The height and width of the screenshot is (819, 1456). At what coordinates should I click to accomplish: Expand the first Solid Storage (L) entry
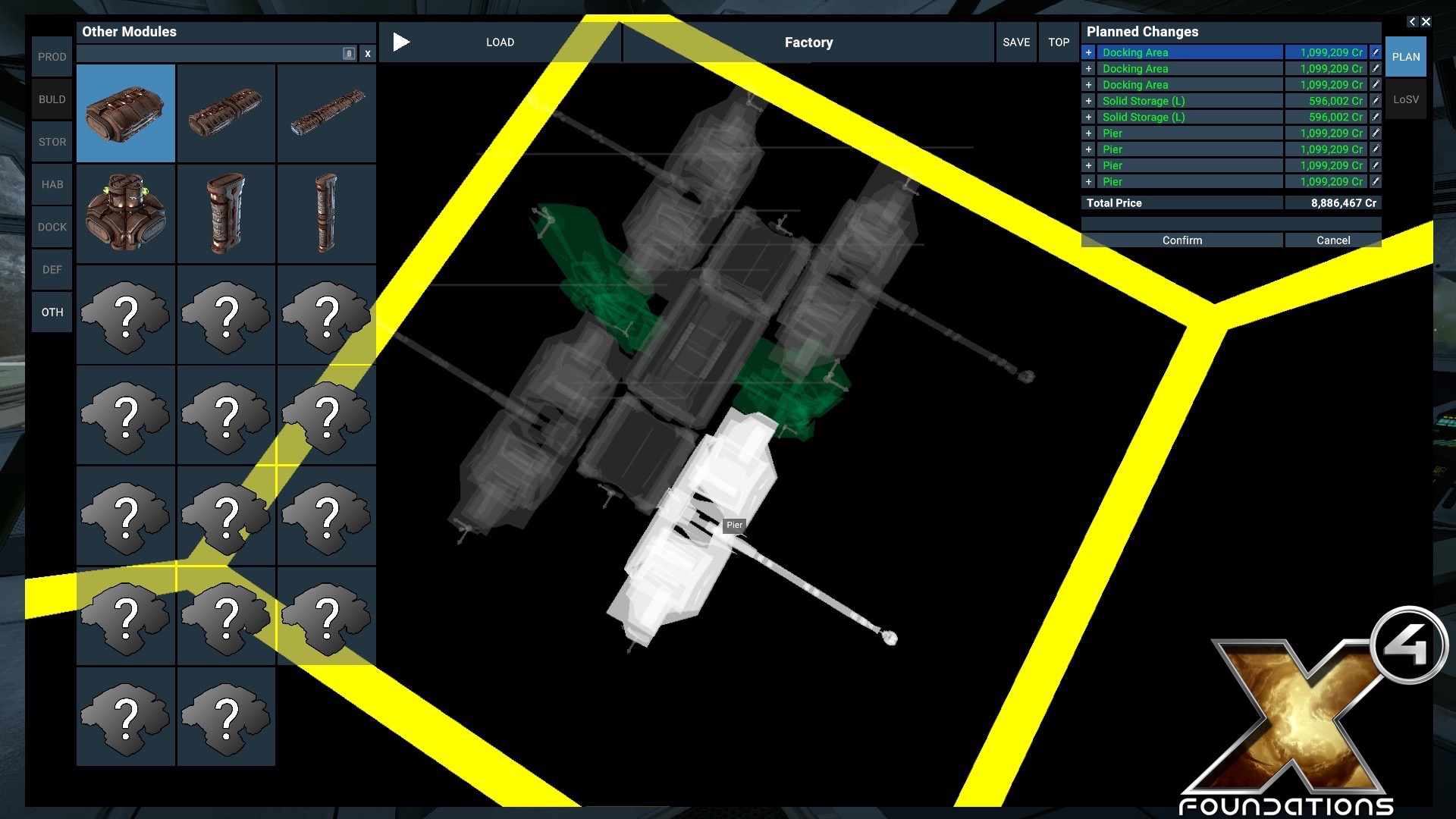[x=1088, y=101]
